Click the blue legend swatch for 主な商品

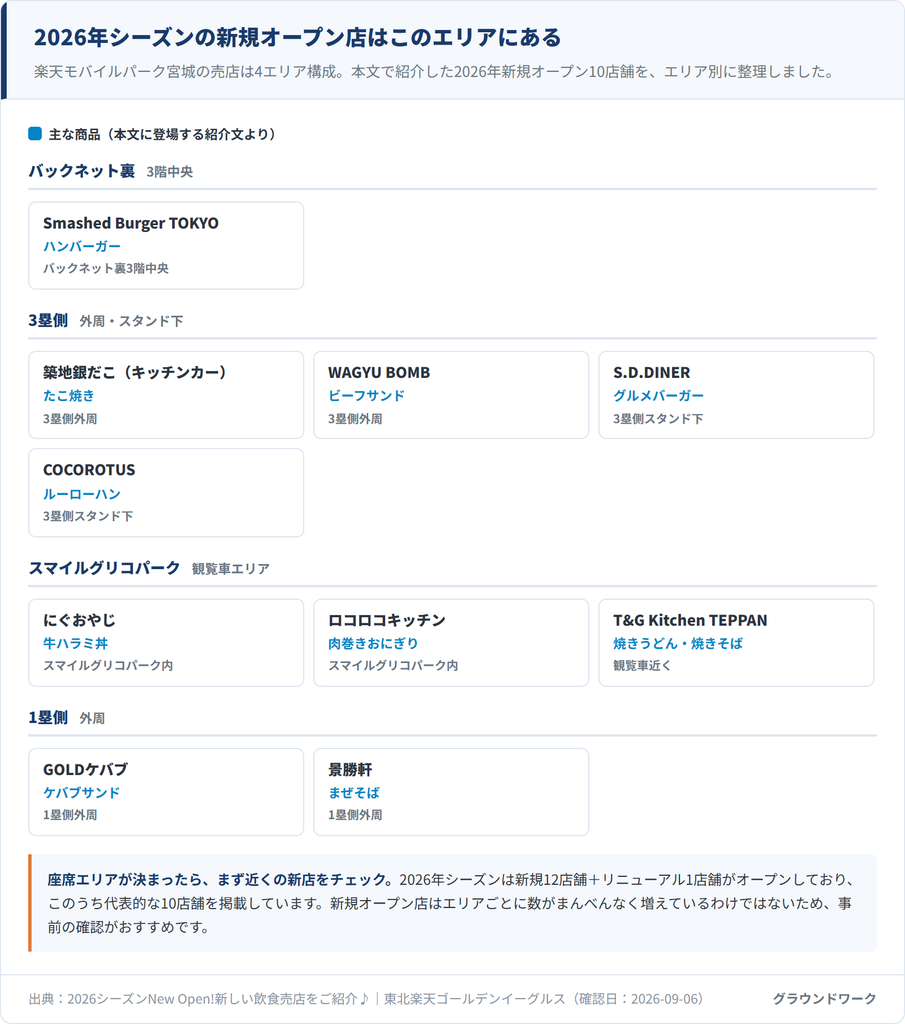tap(35, 134)
